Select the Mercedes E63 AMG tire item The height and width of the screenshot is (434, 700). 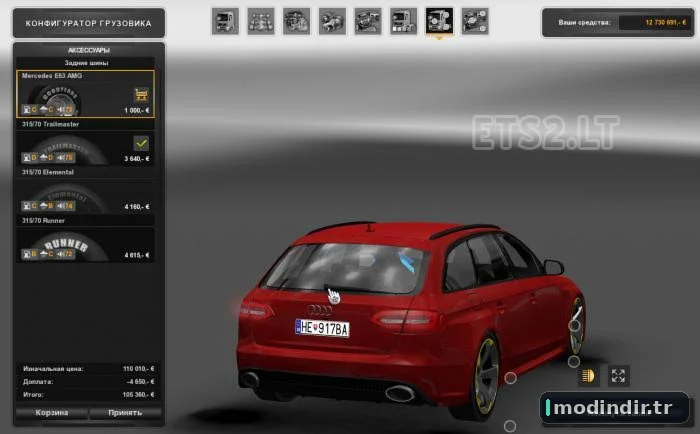[x=85, y=94]
